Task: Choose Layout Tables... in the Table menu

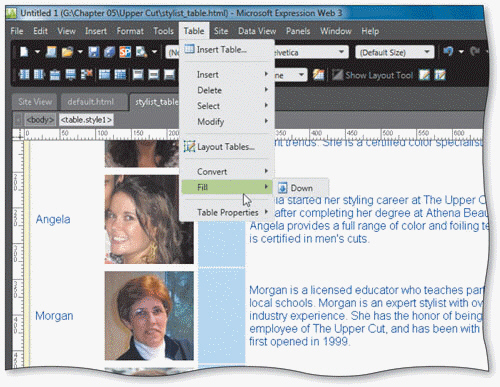Action: (227, 147)
